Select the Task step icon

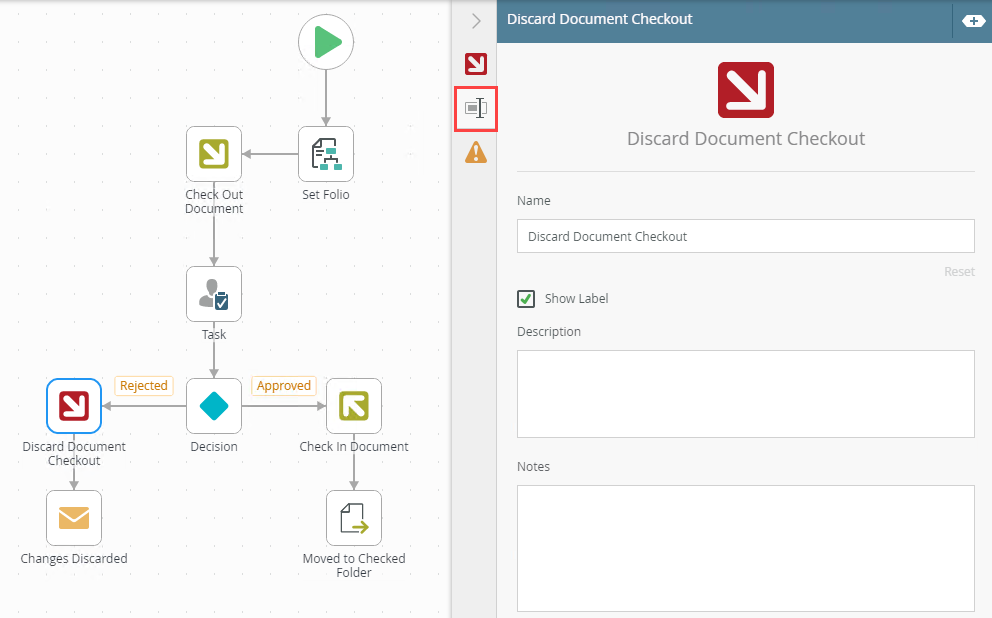(214, 294)
